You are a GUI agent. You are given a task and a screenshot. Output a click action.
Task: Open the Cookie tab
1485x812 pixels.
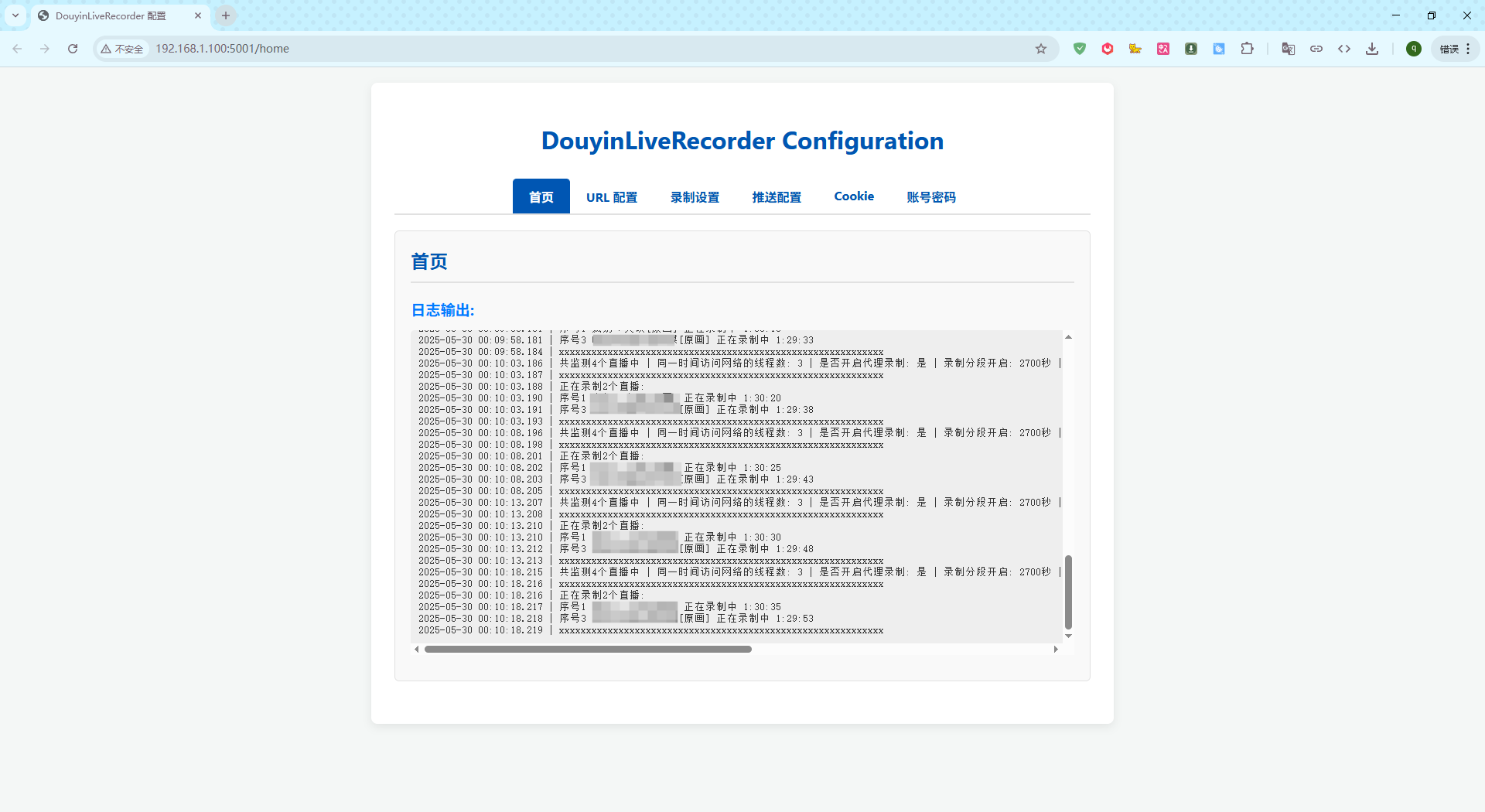click(853, 196)
